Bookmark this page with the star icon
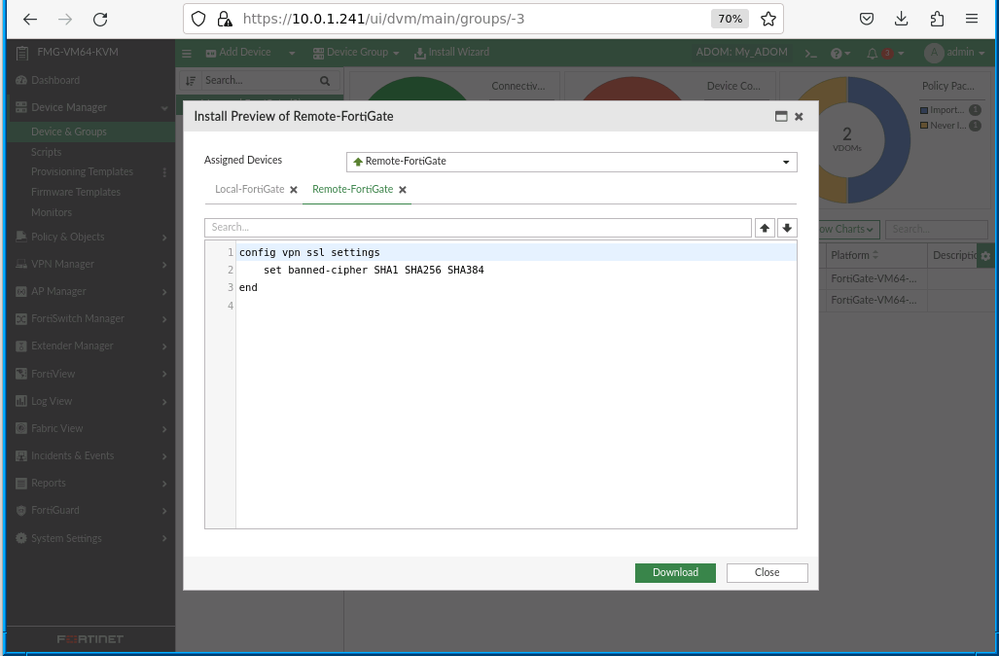 coord(768,19)
